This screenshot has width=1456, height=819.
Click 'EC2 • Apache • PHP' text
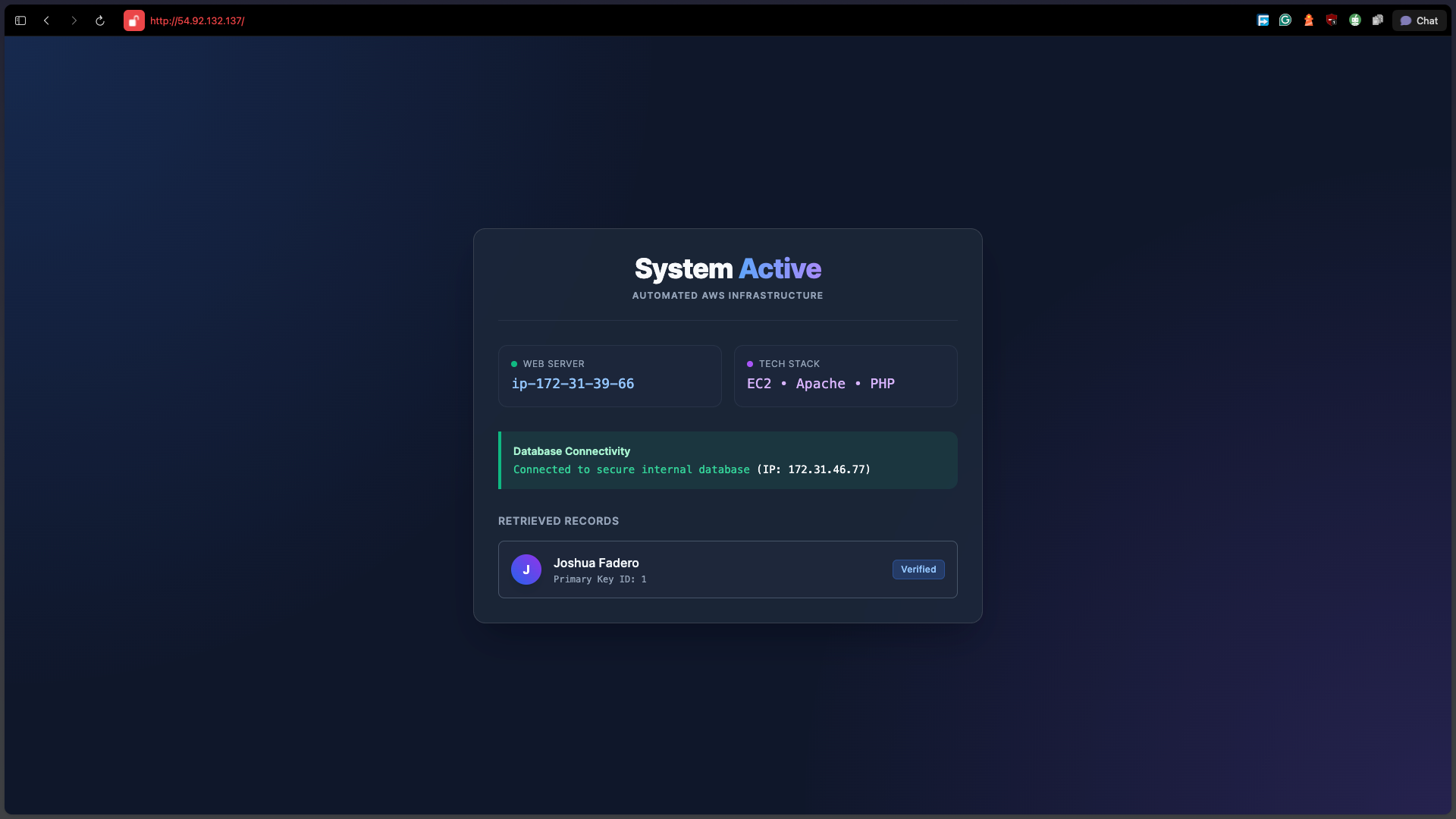click(821, 384)
